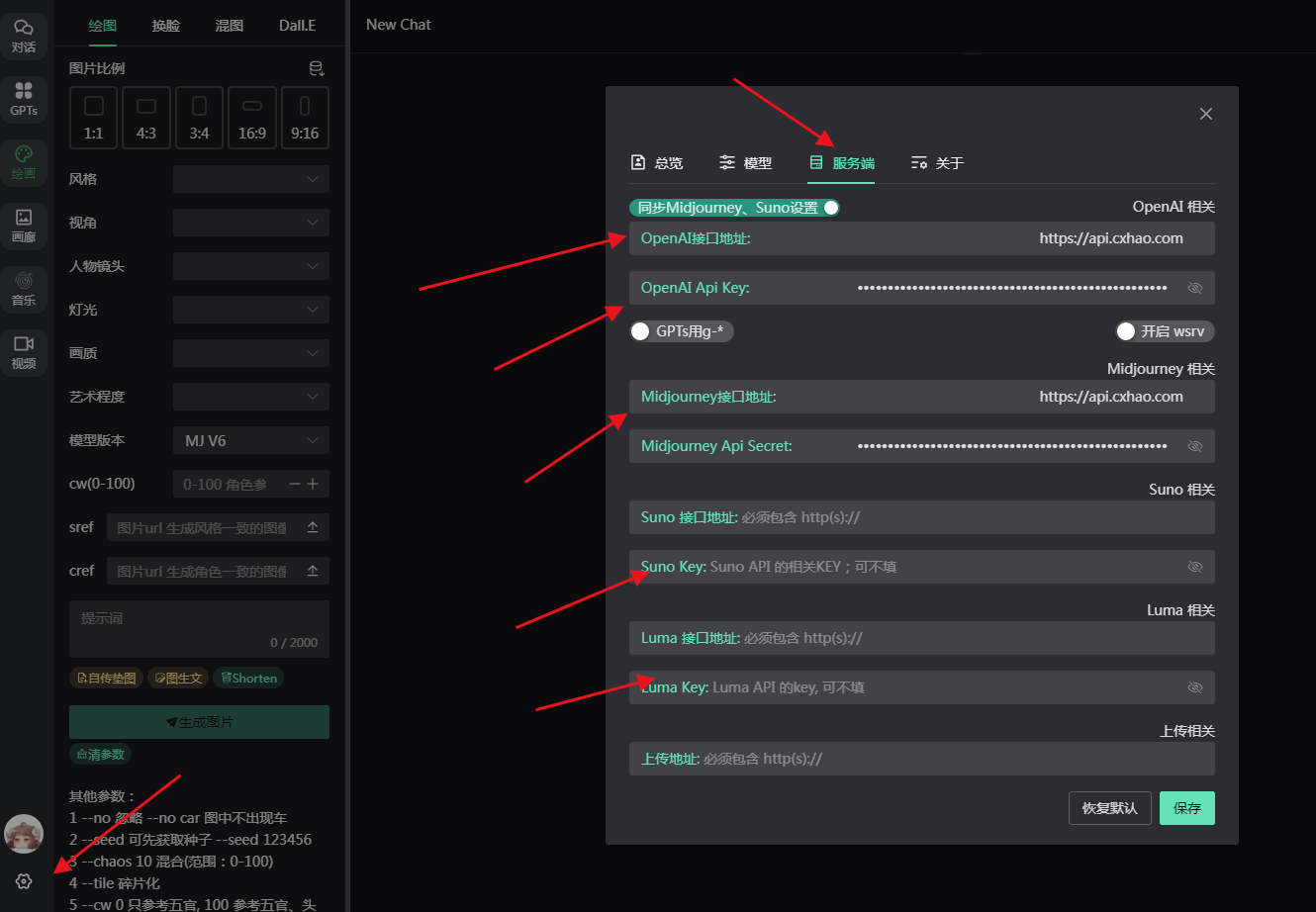
Task: Open the GPTs sidebar icon
Action: tap(24, 100)
